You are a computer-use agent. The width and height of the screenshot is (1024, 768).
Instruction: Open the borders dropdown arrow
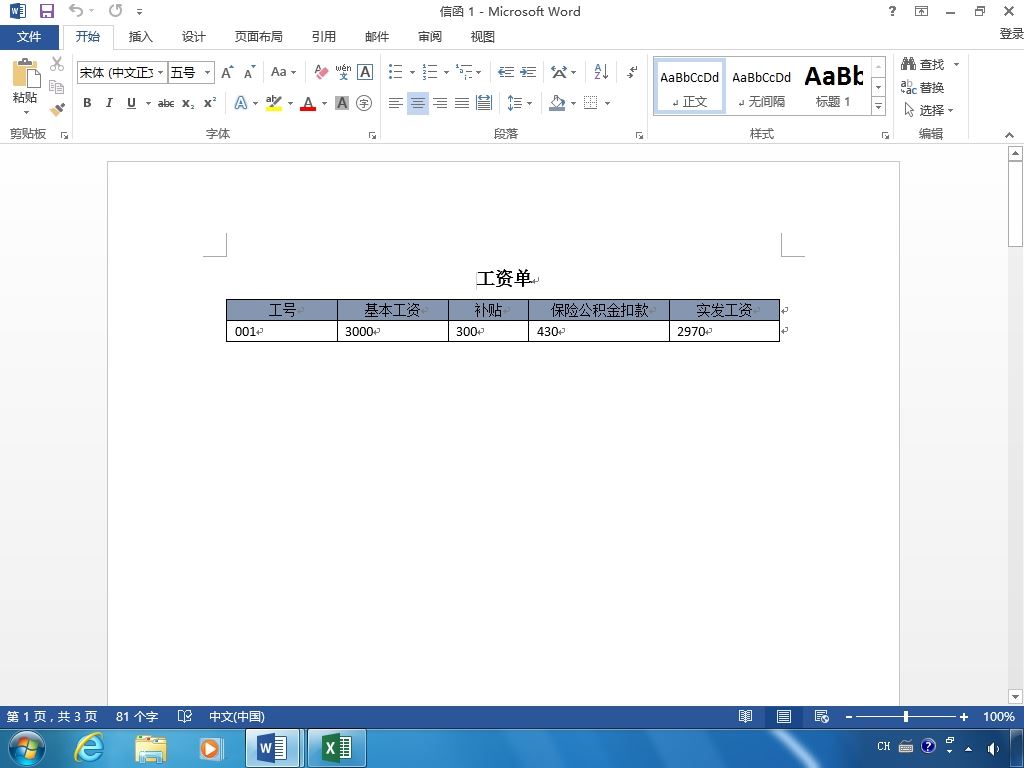607,103
